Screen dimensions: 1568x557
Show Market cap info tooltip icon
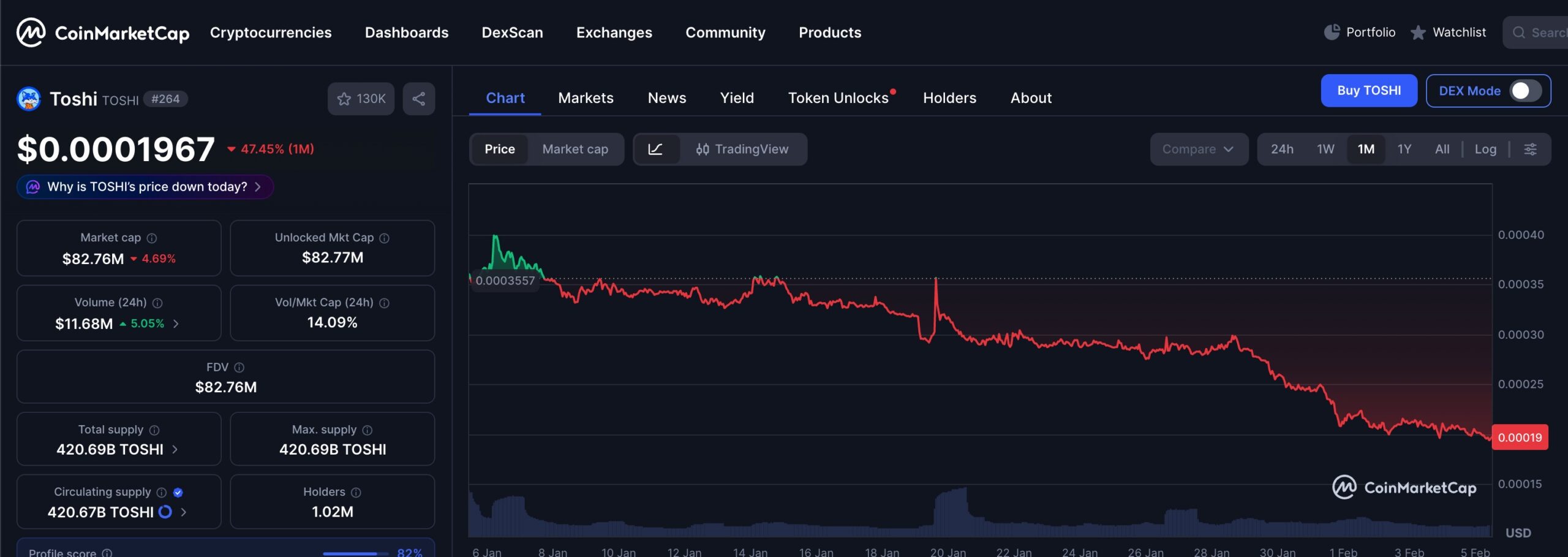(x=152, y=238)
